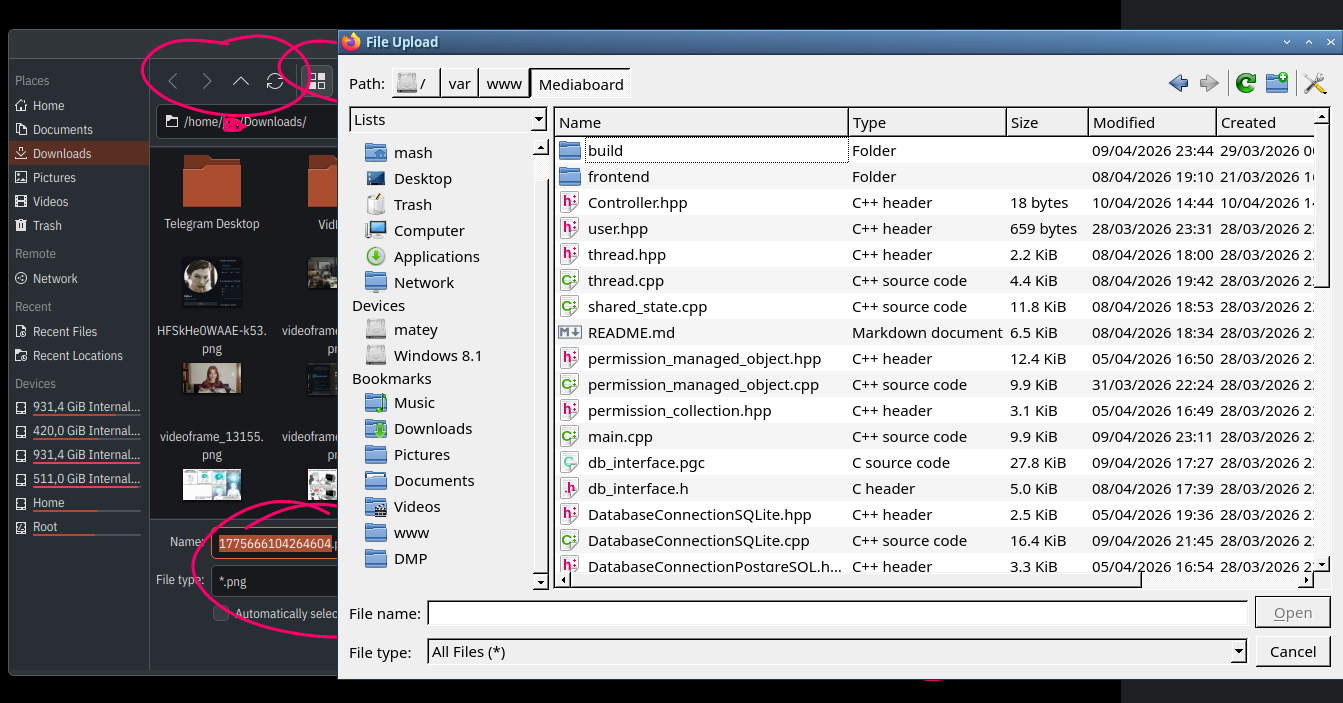1343x703 pixels.
Task: Open Documents in the background dialog Places panel
Action: (78, 129)
